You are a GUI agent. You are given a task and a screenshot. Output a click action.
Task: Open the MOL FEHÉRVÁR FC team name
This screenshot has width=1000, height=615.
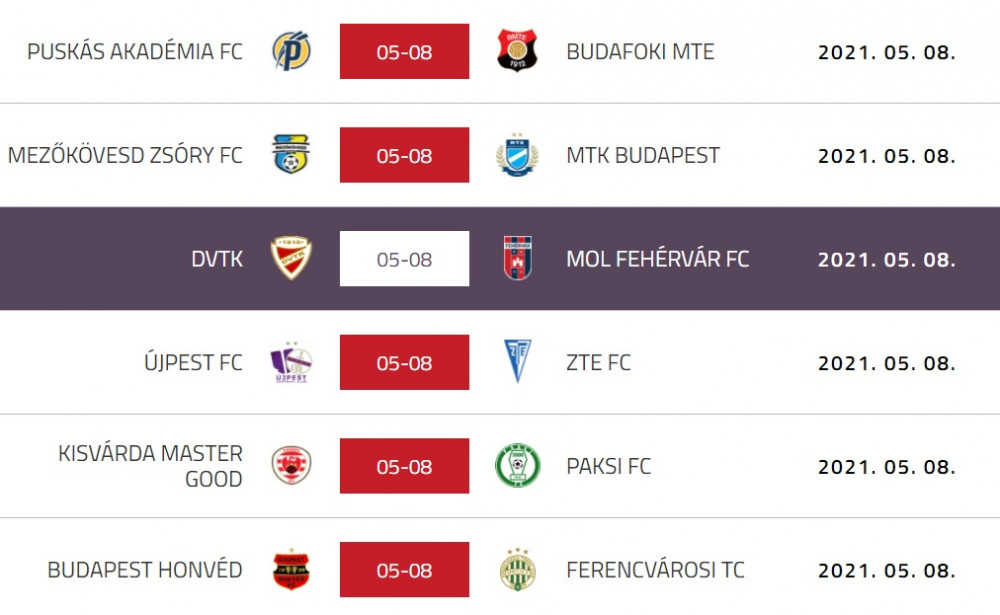(x=658, y=259)
